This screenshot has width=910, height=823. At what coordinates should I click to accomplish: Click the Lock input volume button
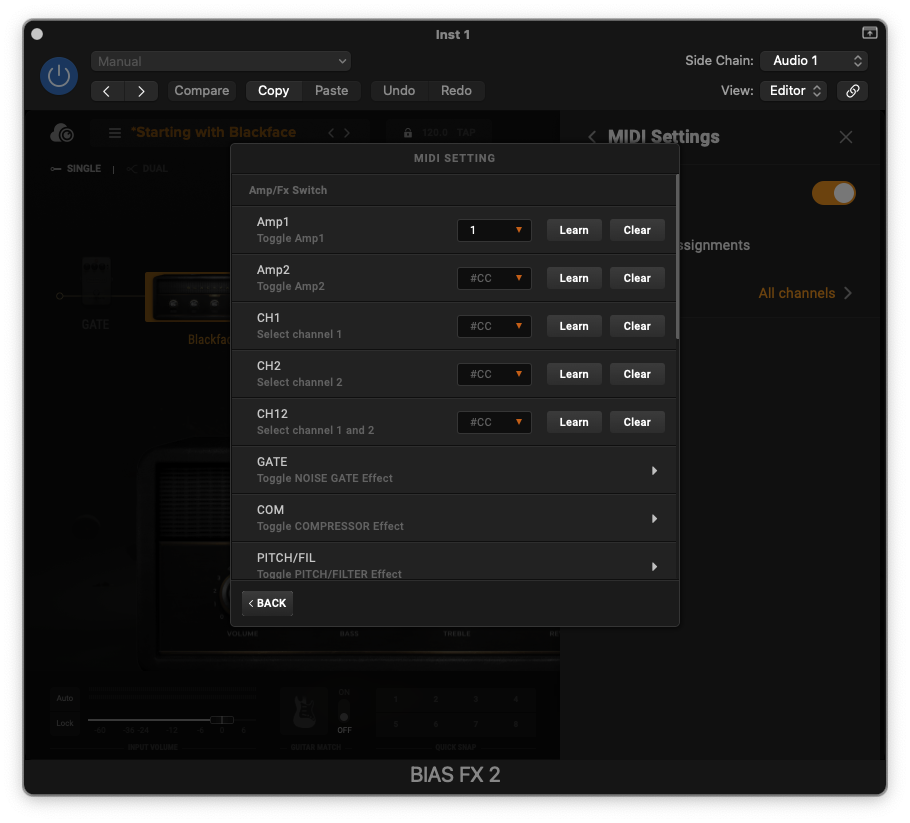click(64, 723)
